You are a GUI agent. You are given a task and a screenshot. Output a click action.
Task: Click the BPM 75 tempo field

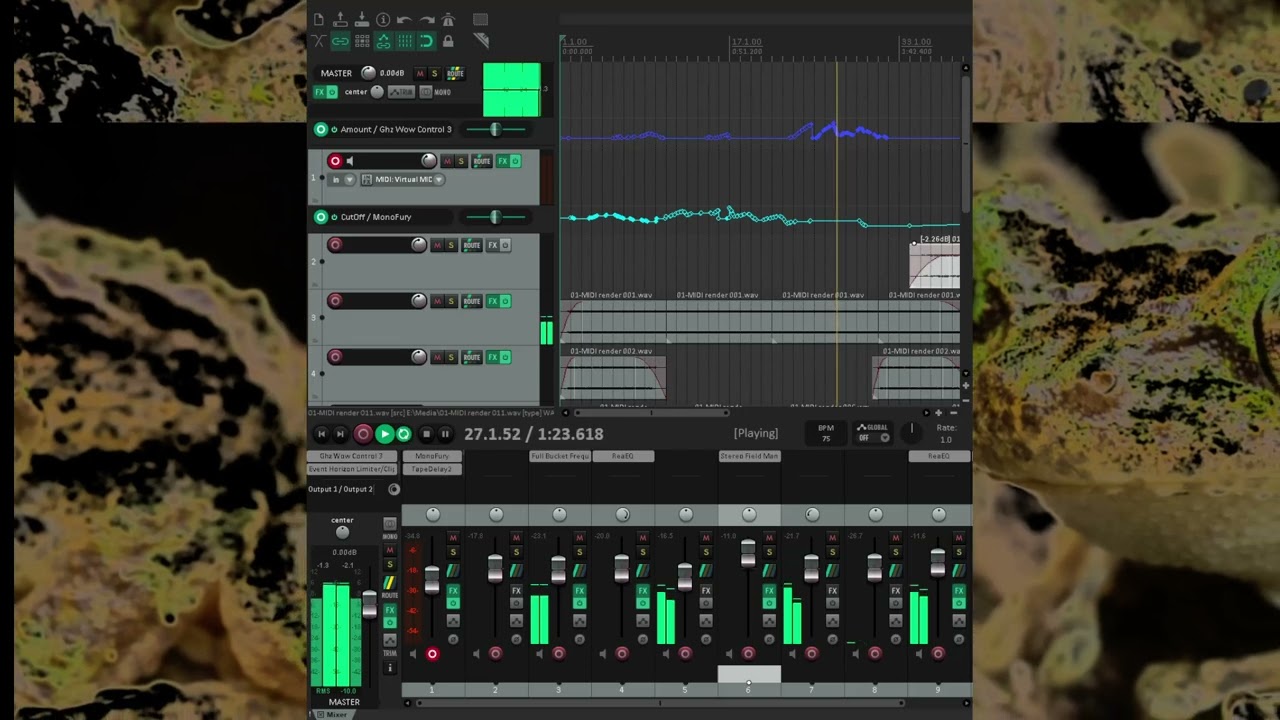coord(826,433)
